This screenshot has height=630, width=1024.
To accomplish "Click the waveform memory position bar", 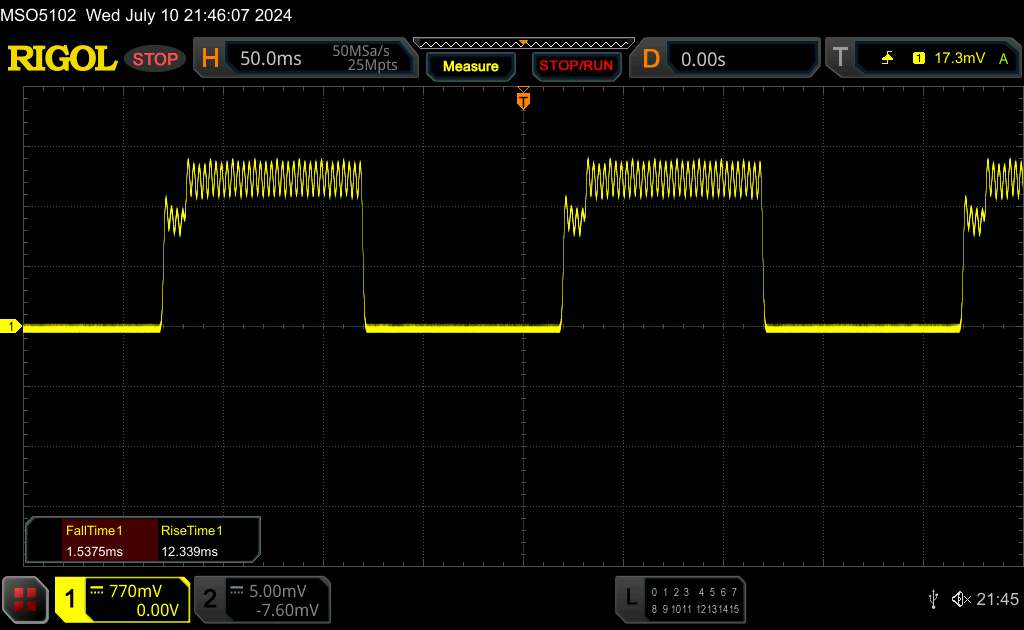I will click(520, 43).
